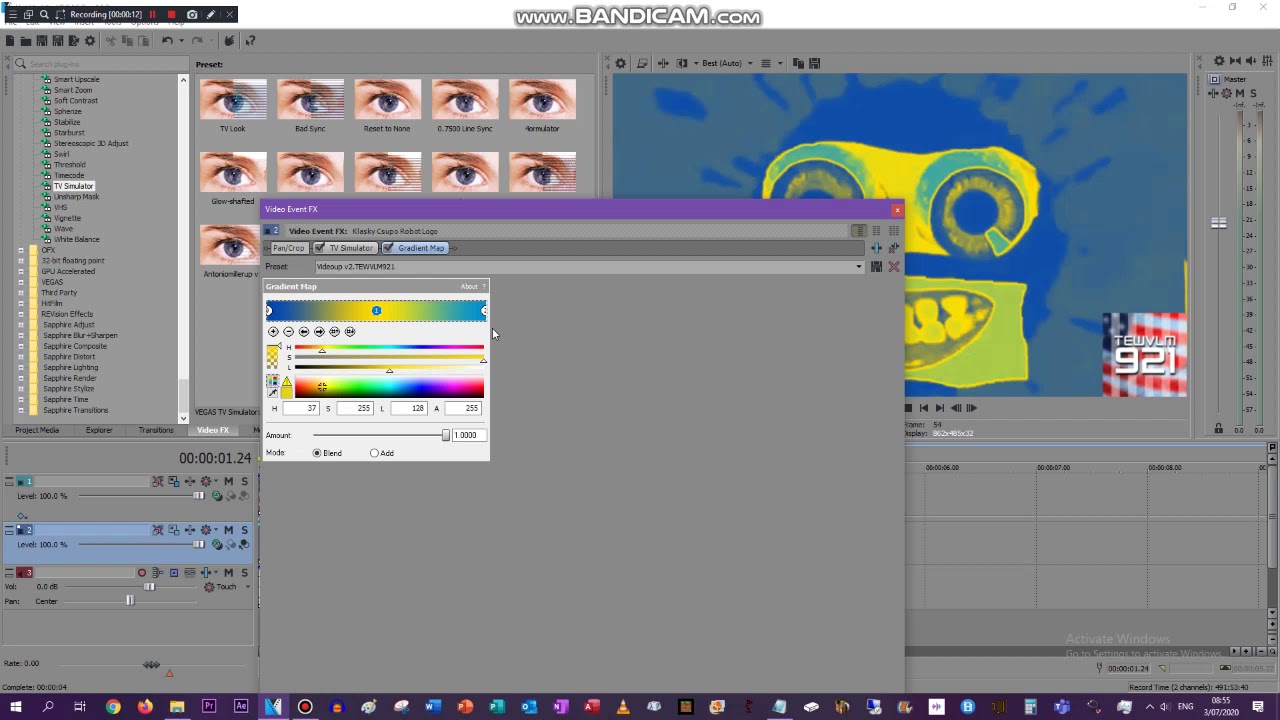Select the Blend mode radio button
Screen dimensions: 1280x720
click(x=317, y=453)
